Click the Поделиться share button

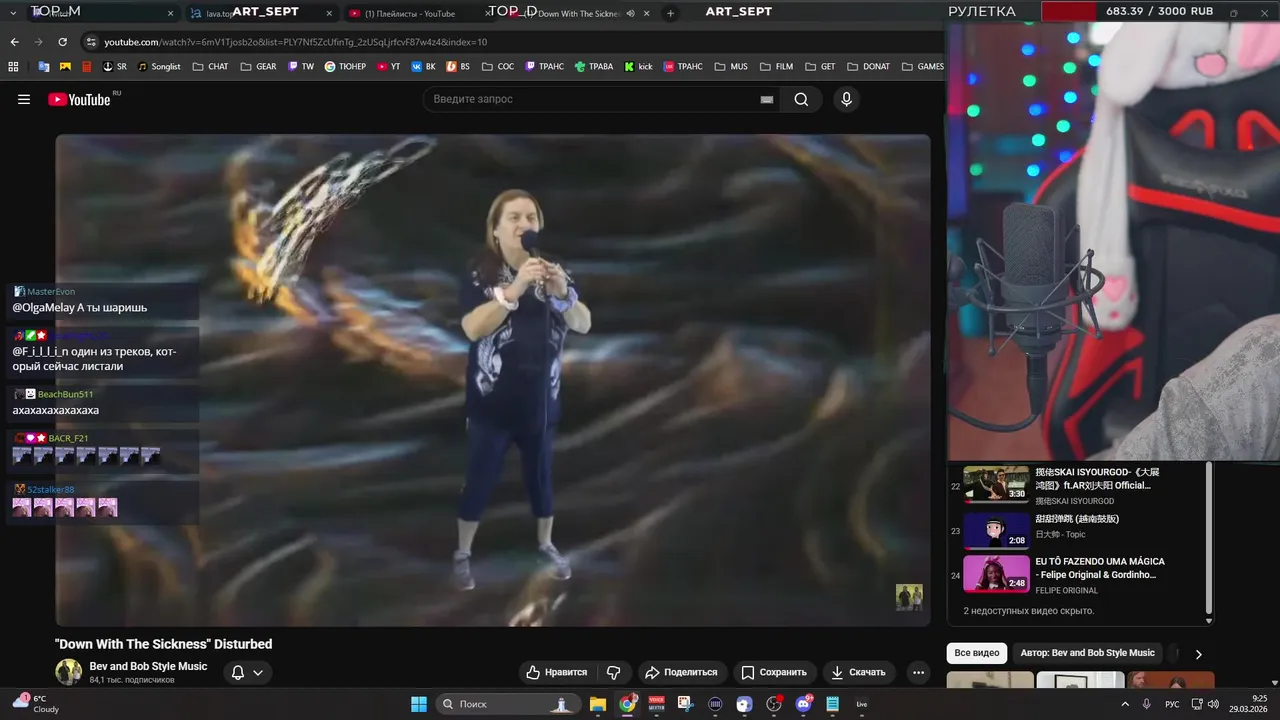click(681, 672)
